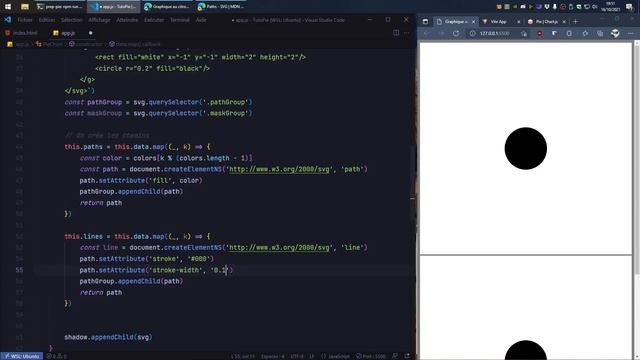Open the Affichage menu
The image size is (640, 360).
tap(99, 20)
